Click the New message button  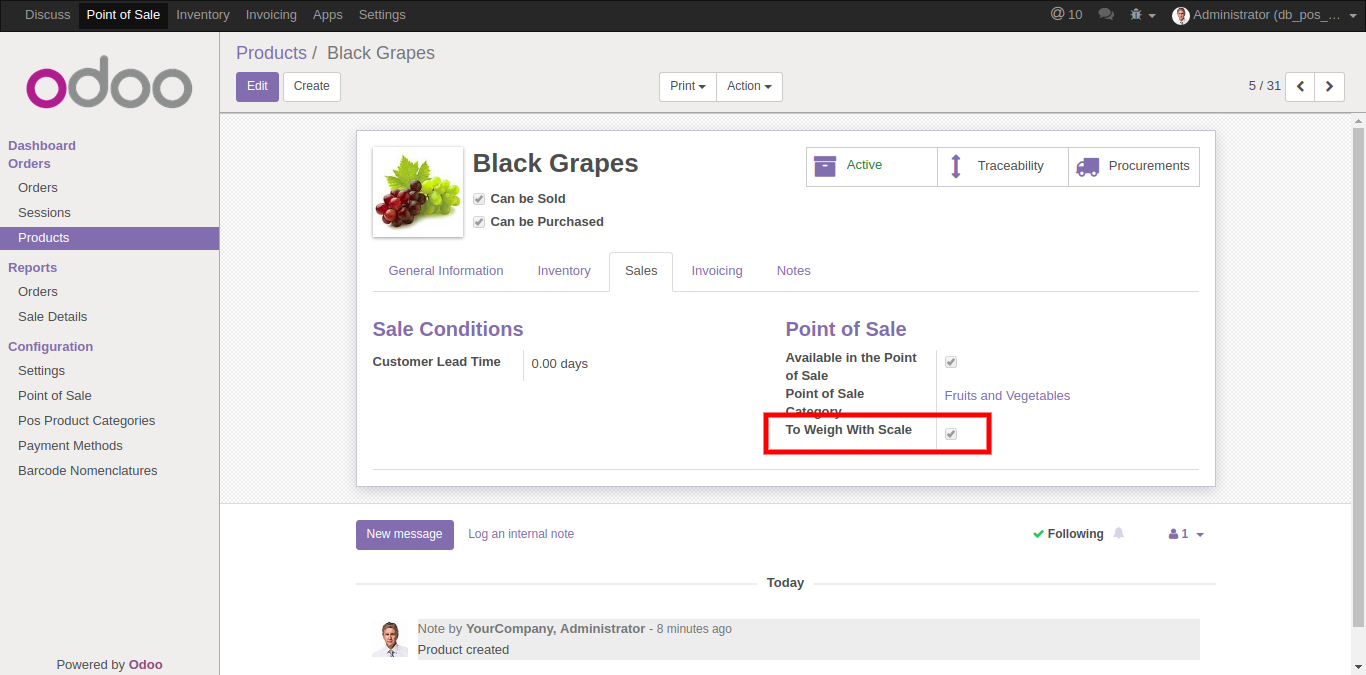pyautogui.click(x=404, y=535)
